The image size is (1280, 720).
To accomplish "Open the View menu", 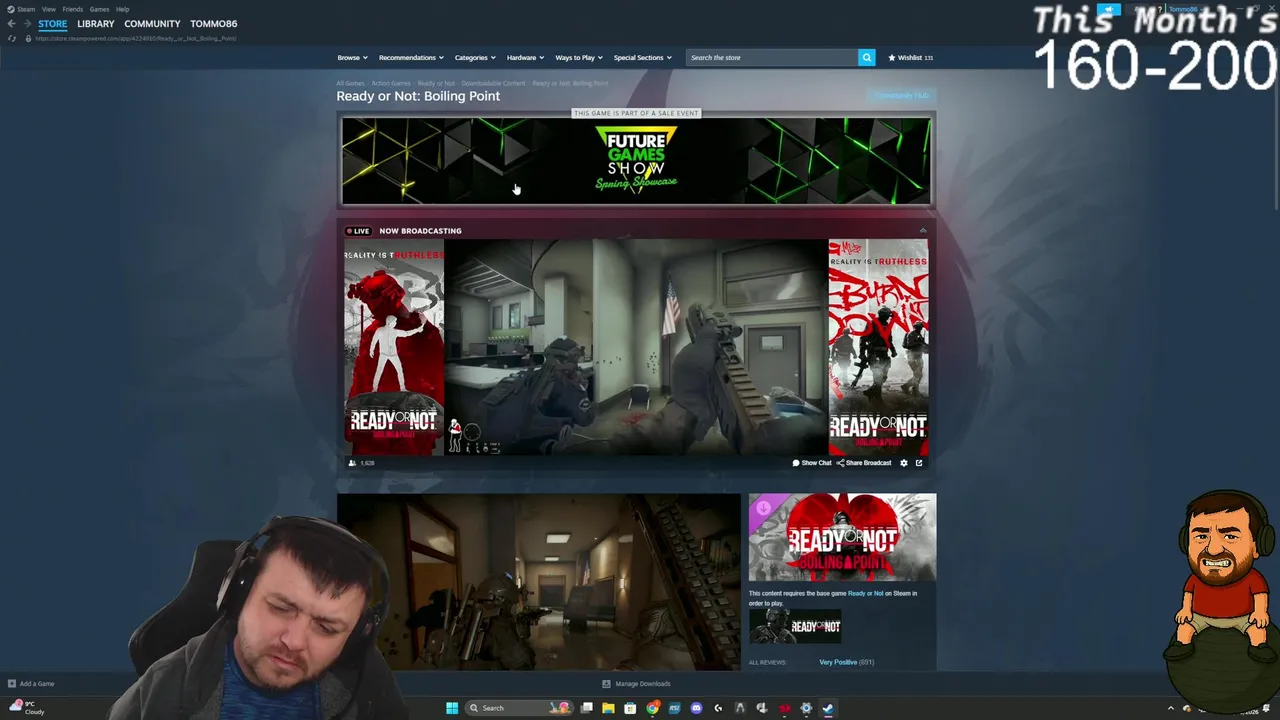I will (x=48, y=9).
